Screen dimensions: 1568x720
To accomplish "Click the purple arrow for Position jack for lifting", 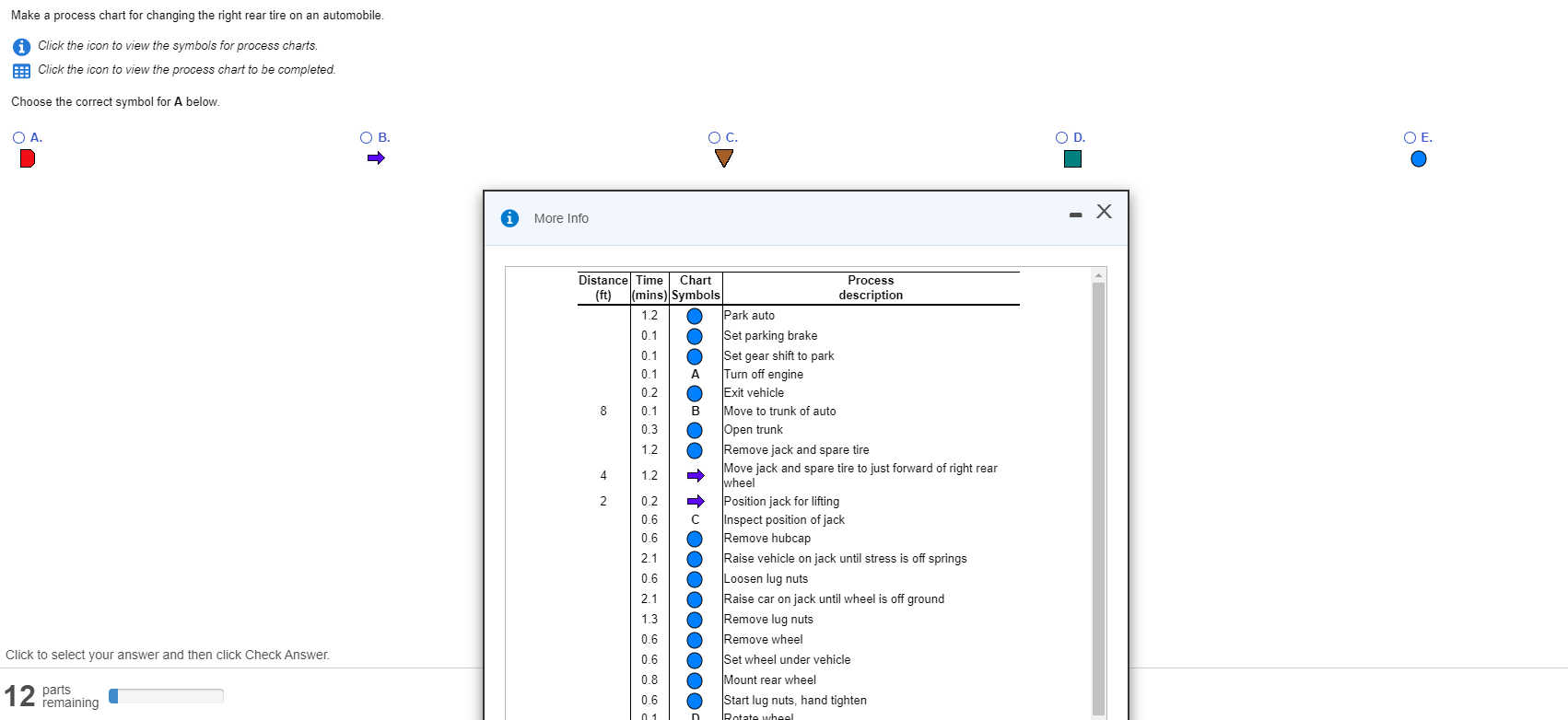I will point(696,502).
